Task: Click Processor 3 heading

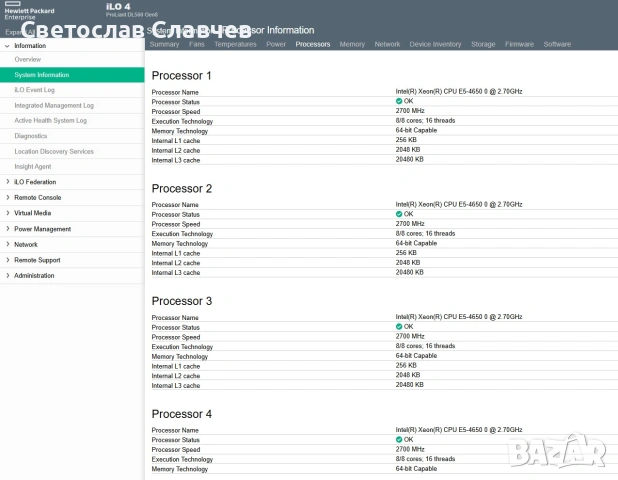Action: (x=182, y=301)
